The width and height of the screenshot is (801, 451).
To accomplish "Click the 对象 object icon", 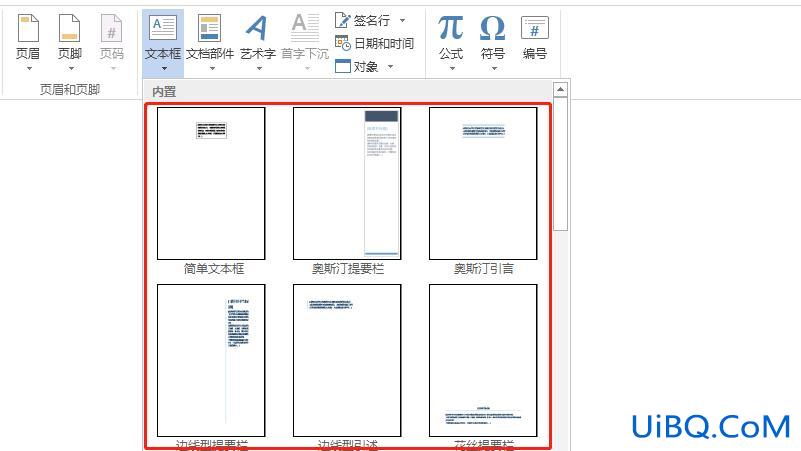I will coord(343,66).
